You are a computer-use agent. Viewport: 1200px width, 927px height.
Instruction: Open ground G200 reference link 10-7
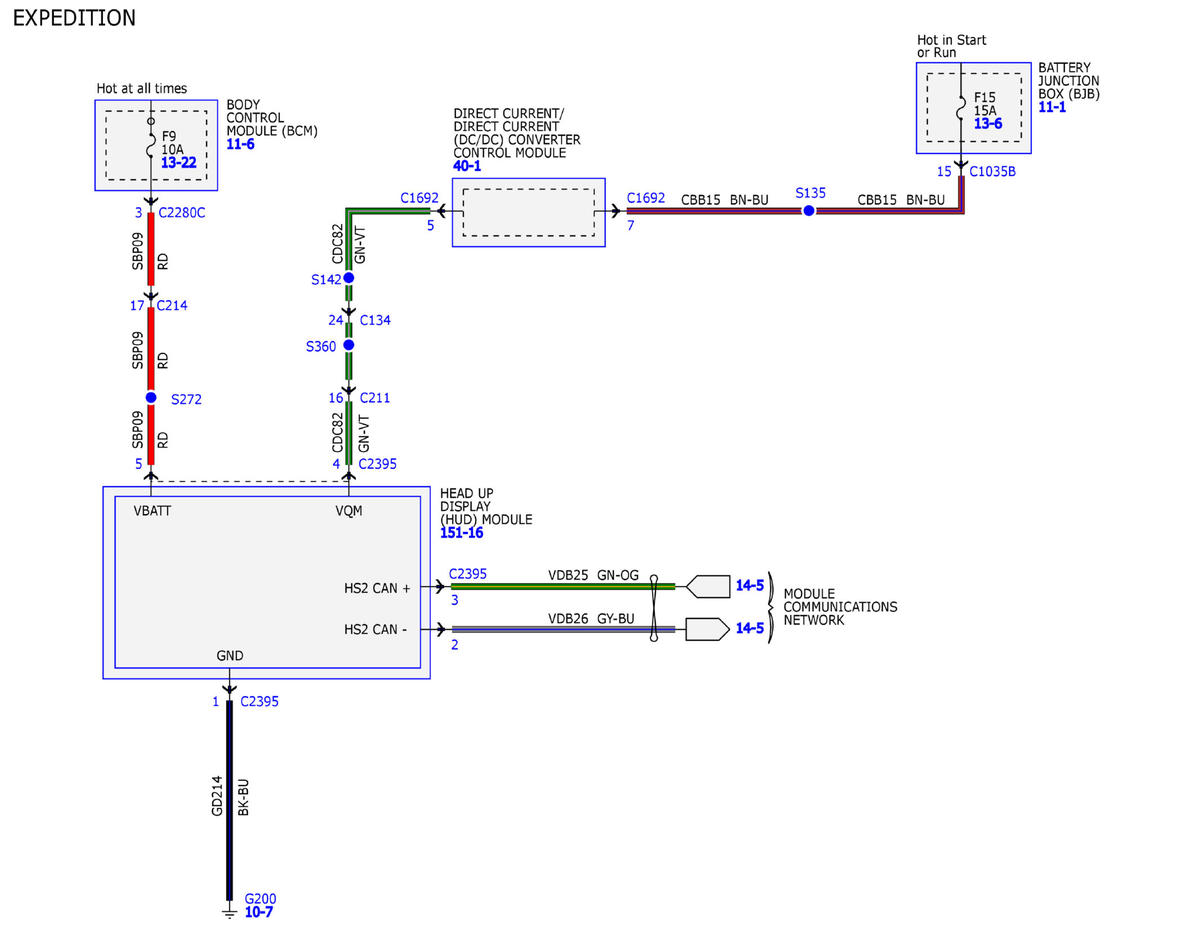coord(258,912)
